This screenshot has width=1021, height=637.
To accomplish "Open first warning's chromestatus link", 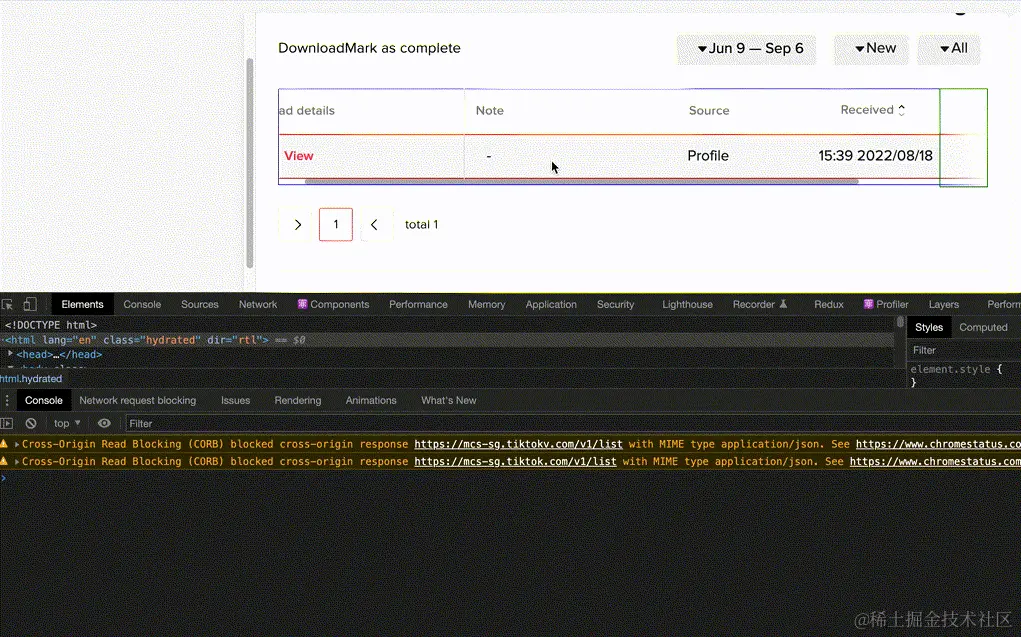I will point(938,444).
